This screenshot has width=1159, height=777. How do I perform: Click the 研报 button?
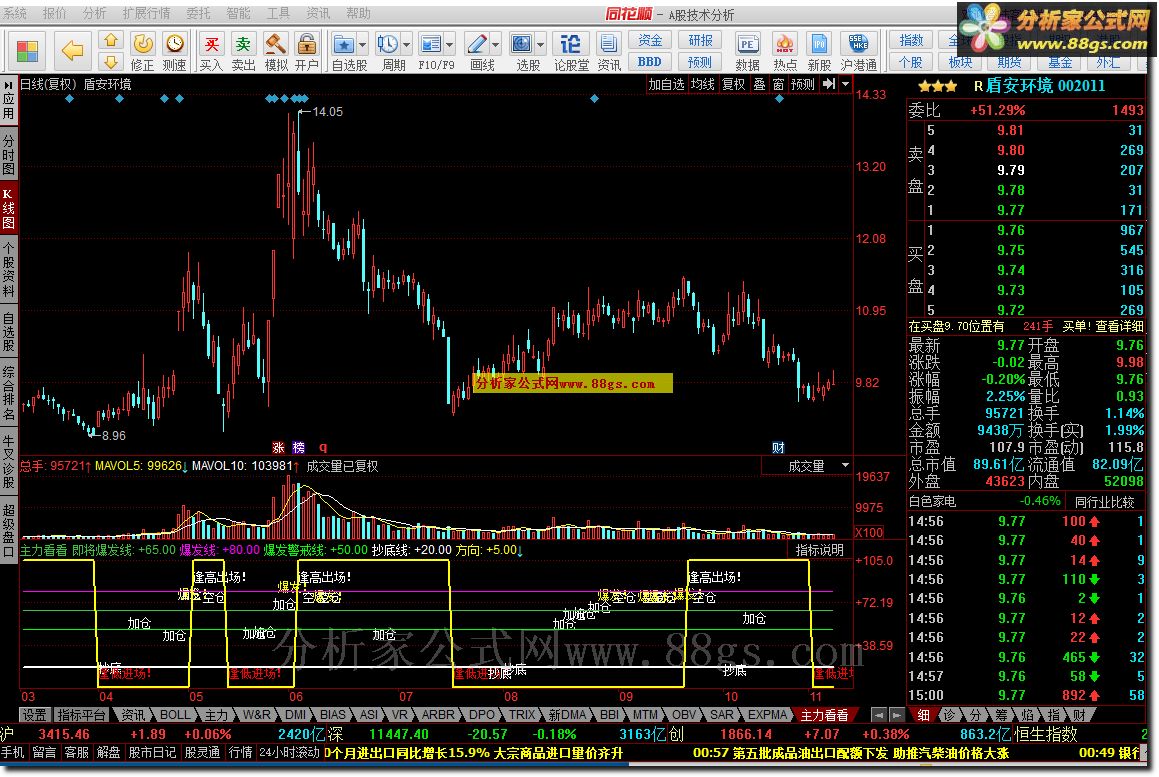[x=700, y=40]
